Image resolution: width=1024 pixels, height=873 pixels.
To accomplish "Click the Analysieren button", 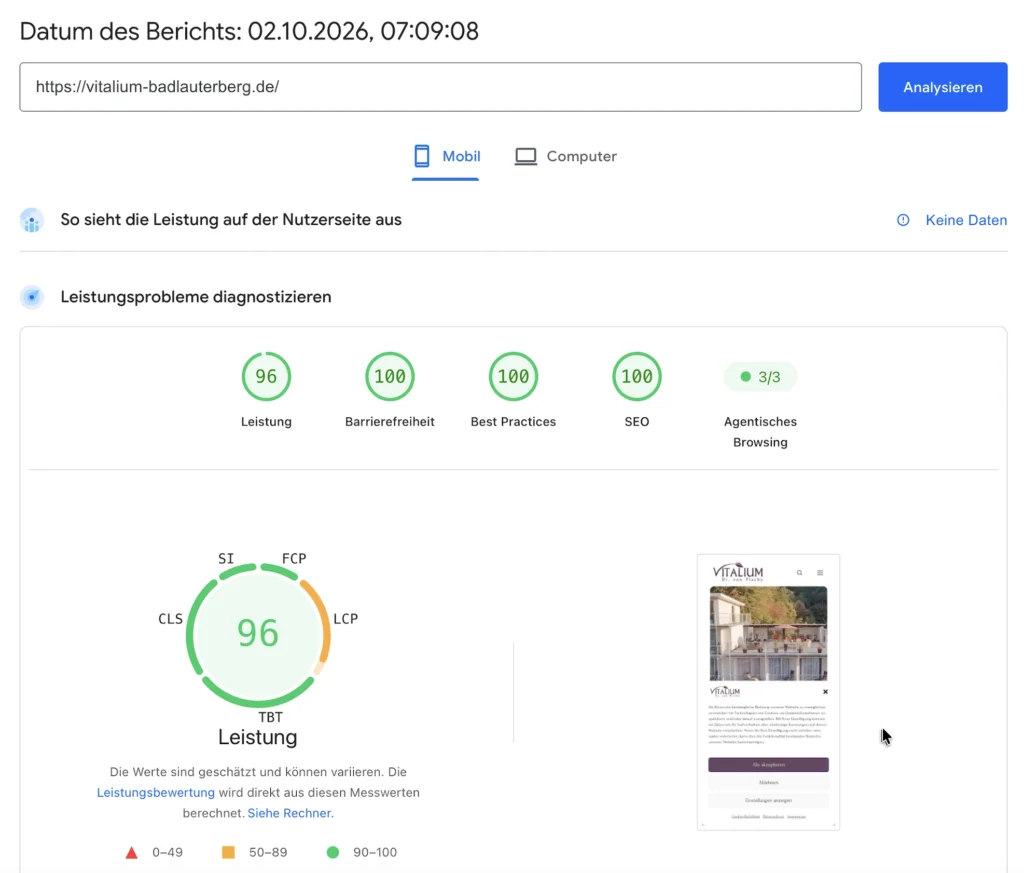I will click(942, 87).
